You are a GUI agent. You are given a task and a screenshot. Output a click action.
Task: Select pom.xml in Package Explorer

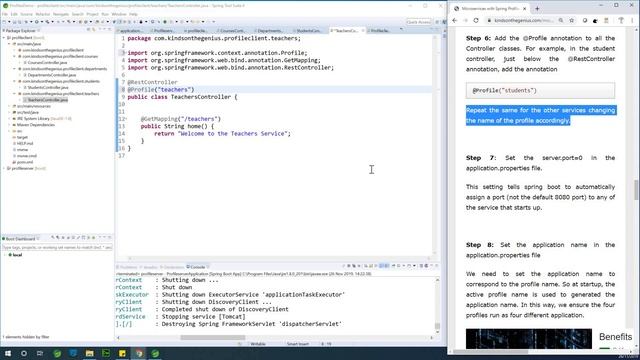(24, 162)
